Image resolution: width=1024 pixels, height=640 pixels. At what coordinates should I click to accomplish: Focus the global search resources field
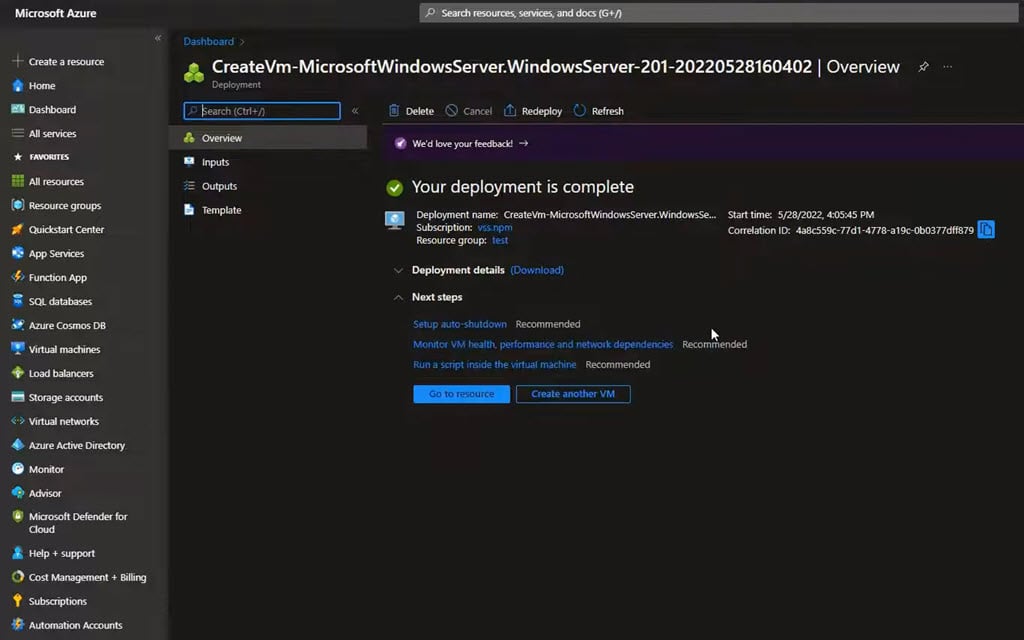pos(718,12)
